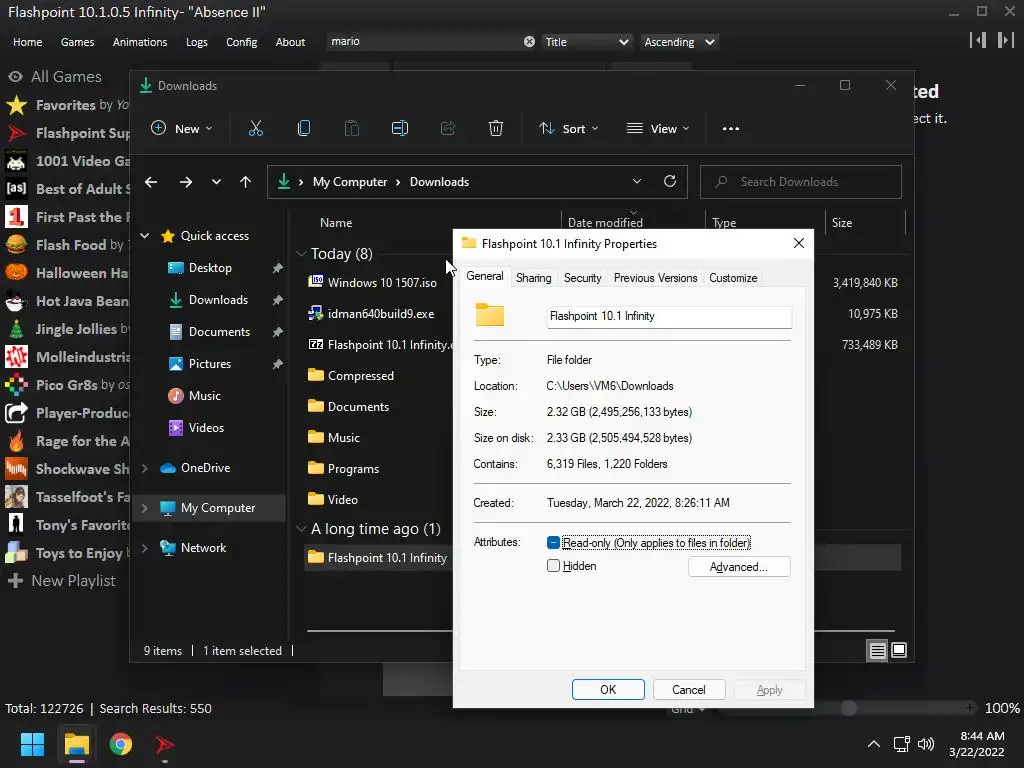Open the volume speaker tray icon
The width and height of the screenshot is (1024, 768).
click(x=926, y=744)
